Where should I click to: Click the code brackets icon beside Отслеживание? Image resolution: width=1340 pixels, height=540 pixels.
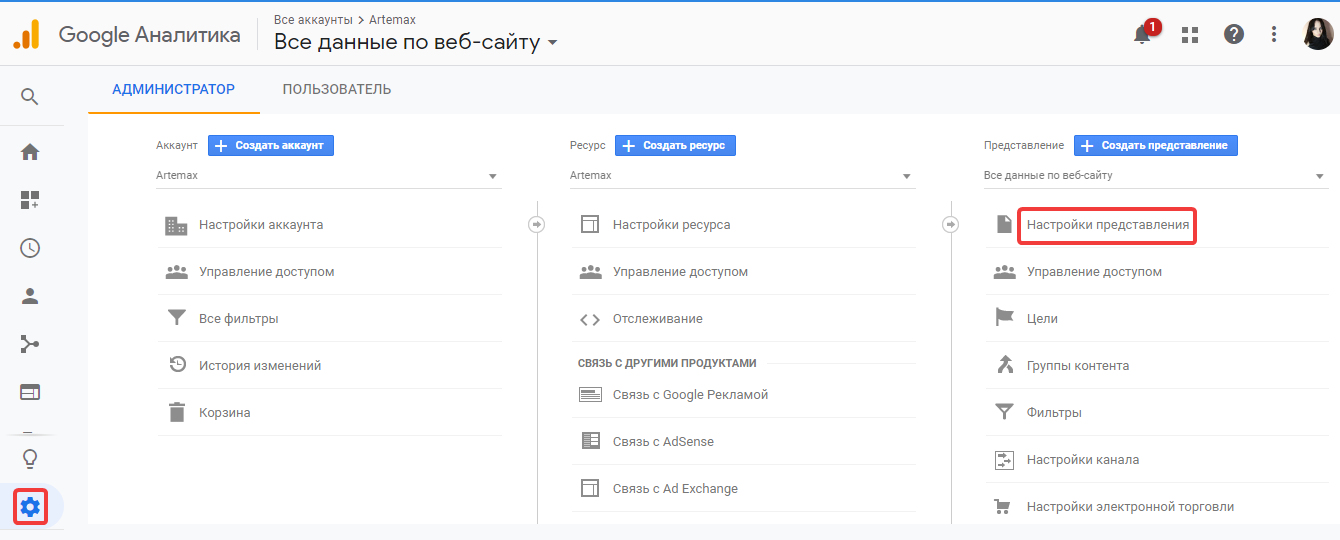pyautogui.click(x=590, y=319)
